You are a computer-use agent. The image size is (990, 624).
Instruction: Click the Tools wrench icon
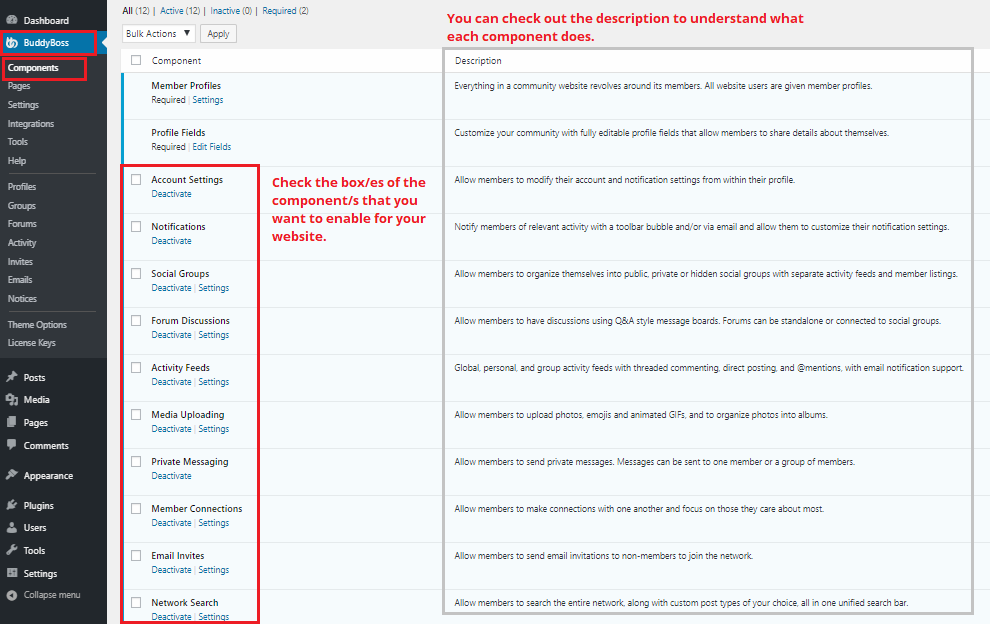coord(12,550)
